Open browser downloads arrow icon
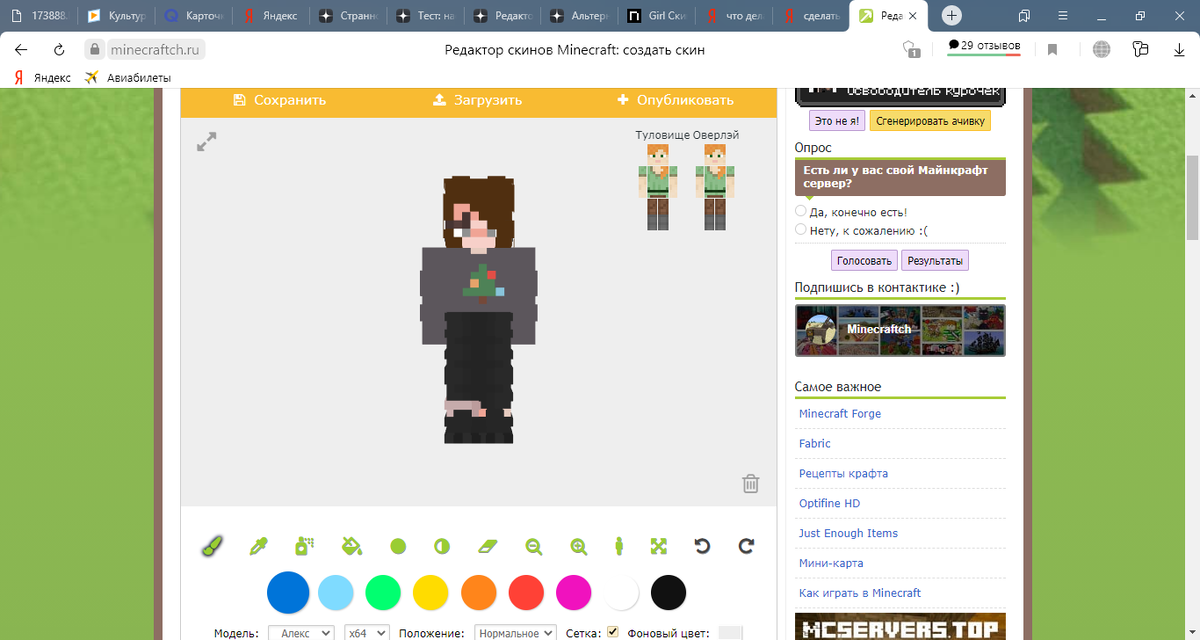 tap(1179, 49)
